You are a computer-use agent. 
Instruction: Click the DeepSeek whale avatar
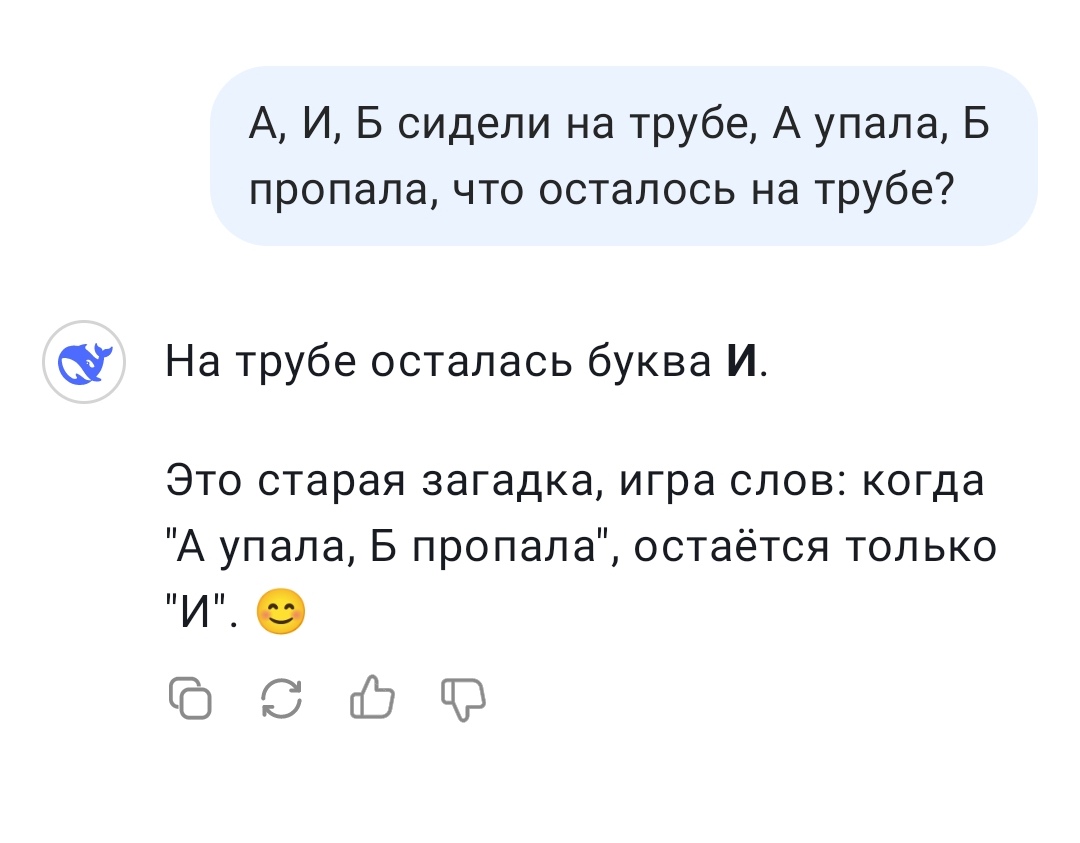click(84, 362)
